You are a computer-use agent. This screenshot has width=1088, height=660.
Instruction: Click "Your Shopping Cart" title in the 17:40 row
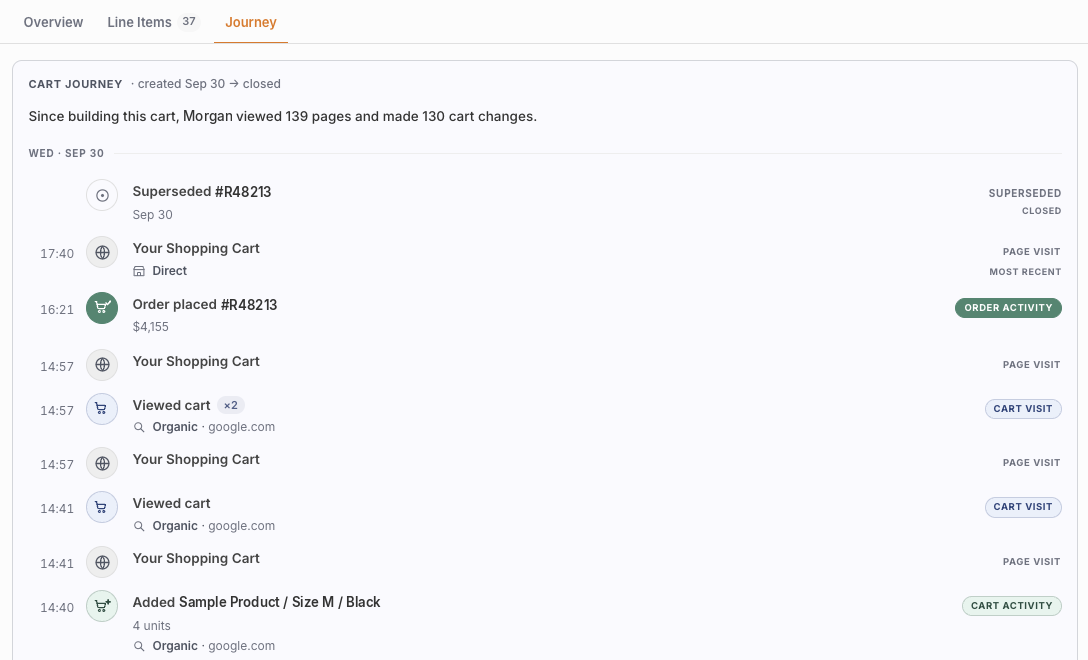tap(196, 248)
